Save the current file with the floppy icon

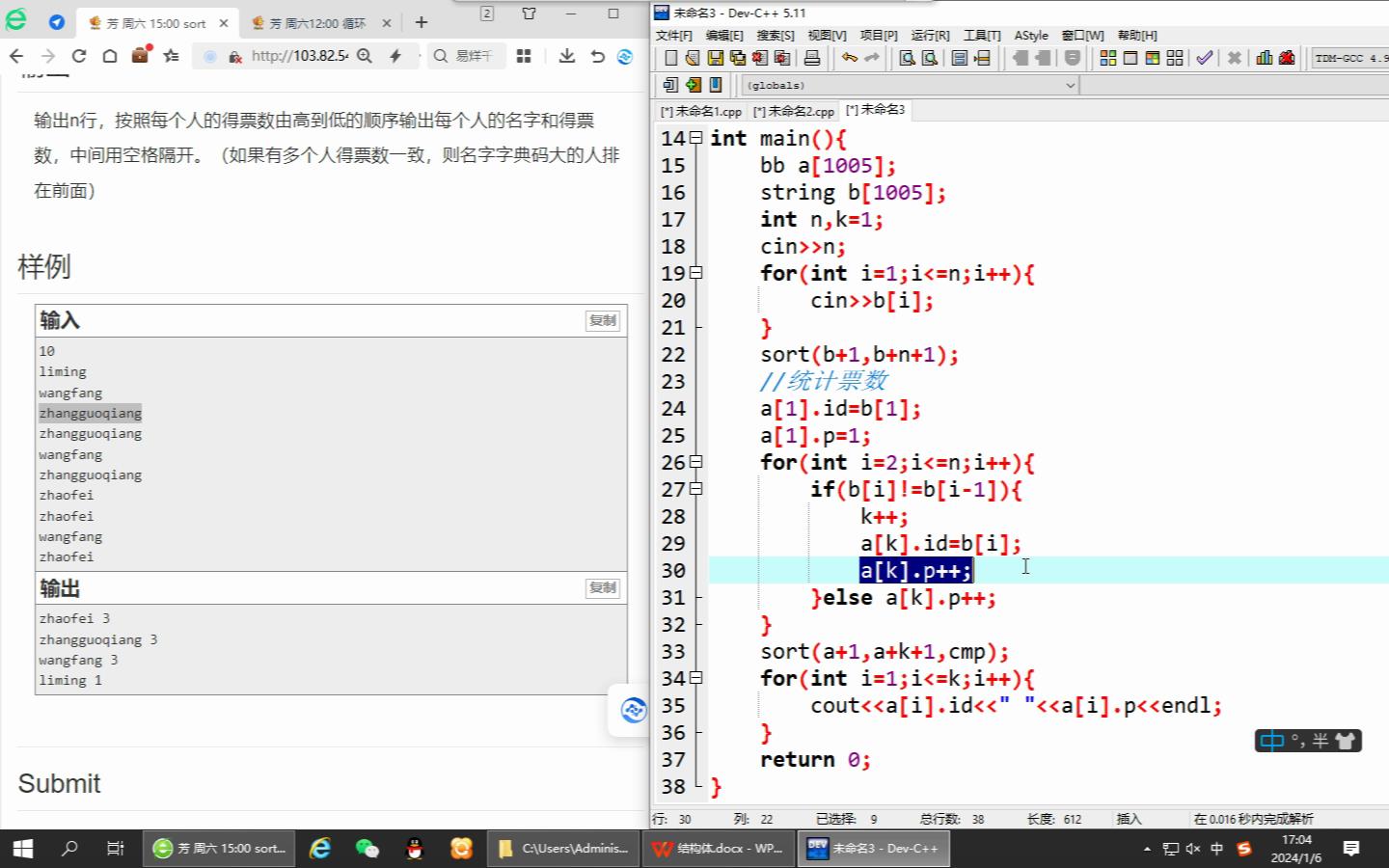pyautogui.click(x=715, y=58)
